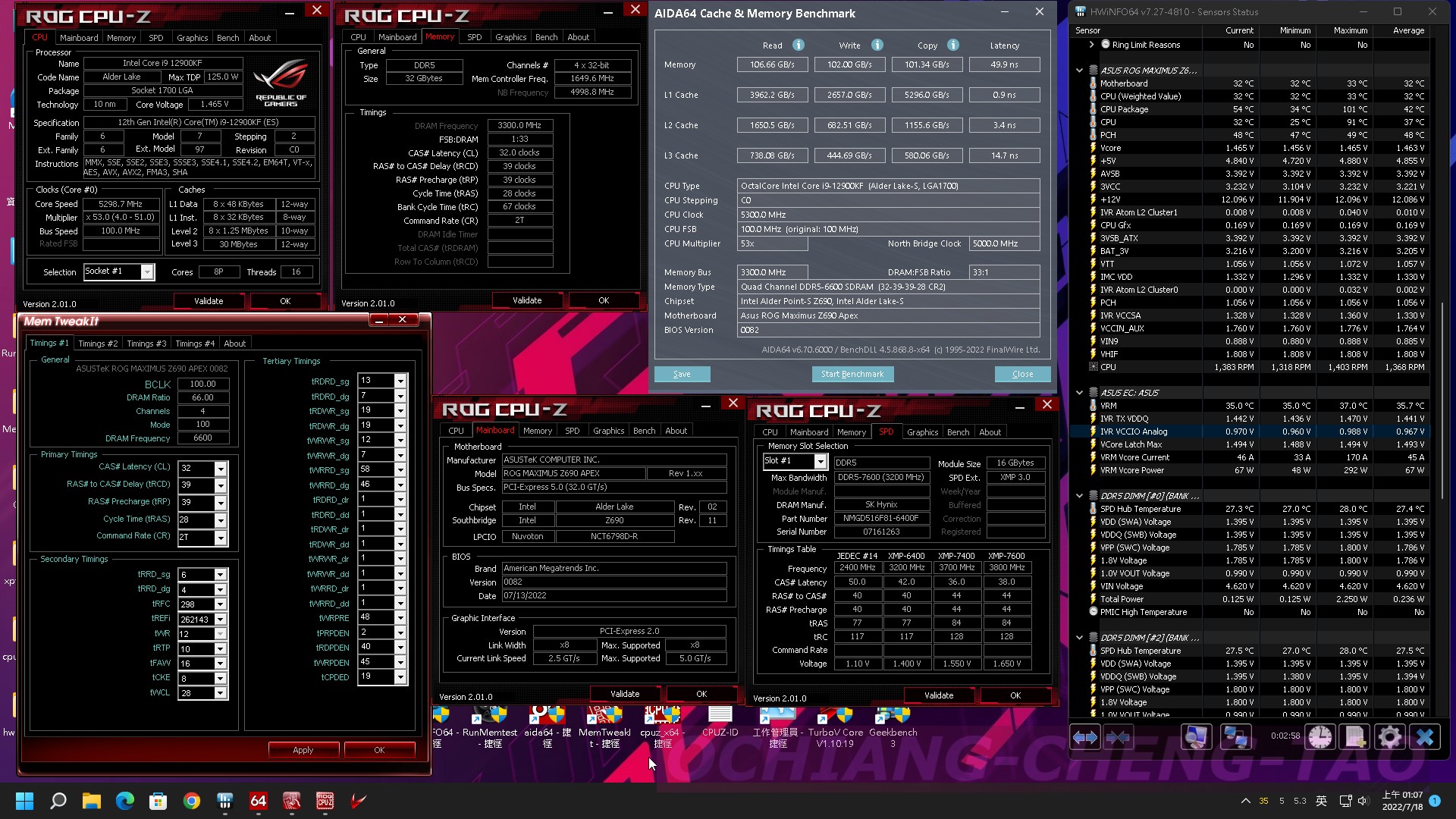Open RunMemtest desktop shortcut
This screenshot has height=819, width=1456.
tap(489, 726)
